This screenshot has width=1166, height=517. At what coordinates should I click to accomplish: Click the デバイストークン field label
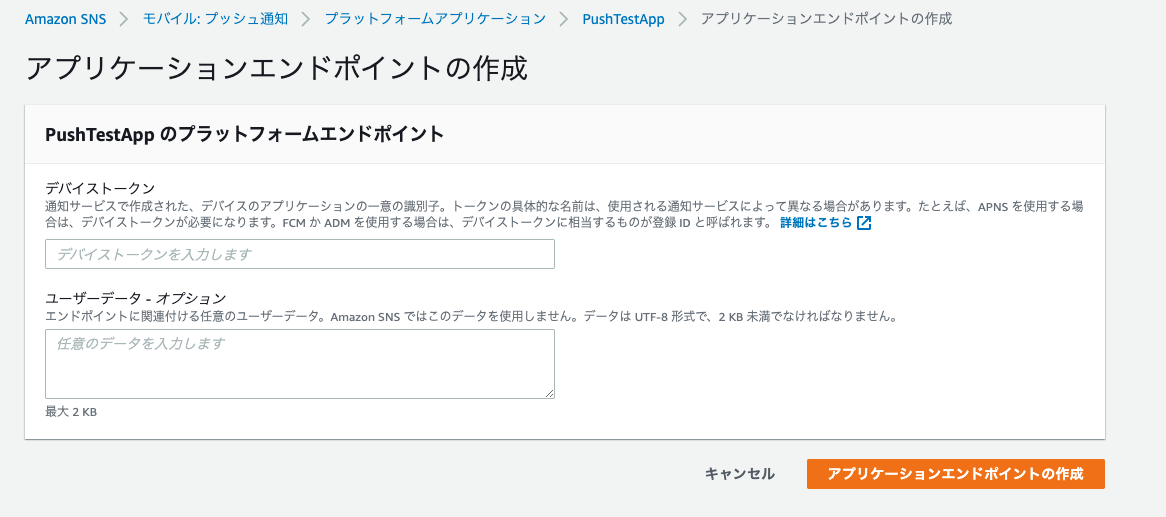(x=100, y=188)
